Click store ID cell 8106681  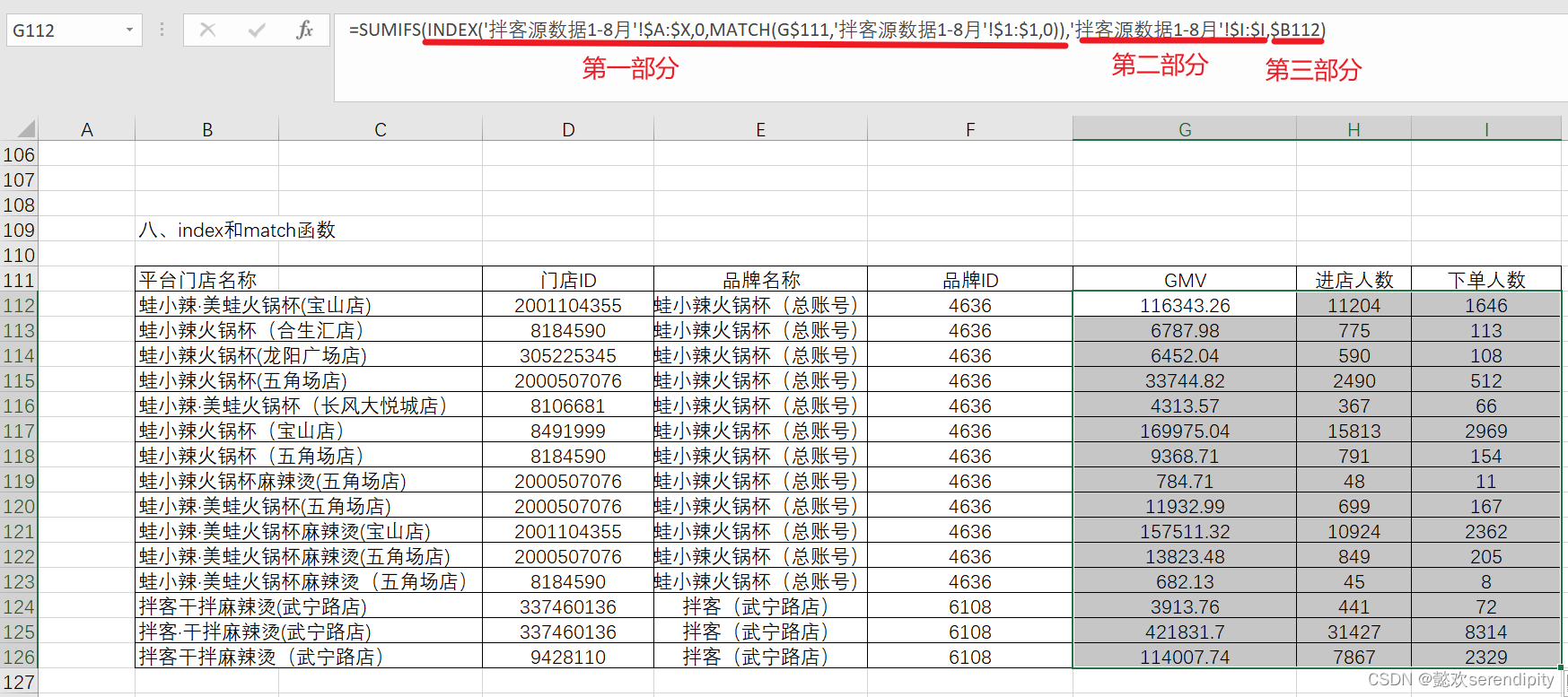[568, 405]
